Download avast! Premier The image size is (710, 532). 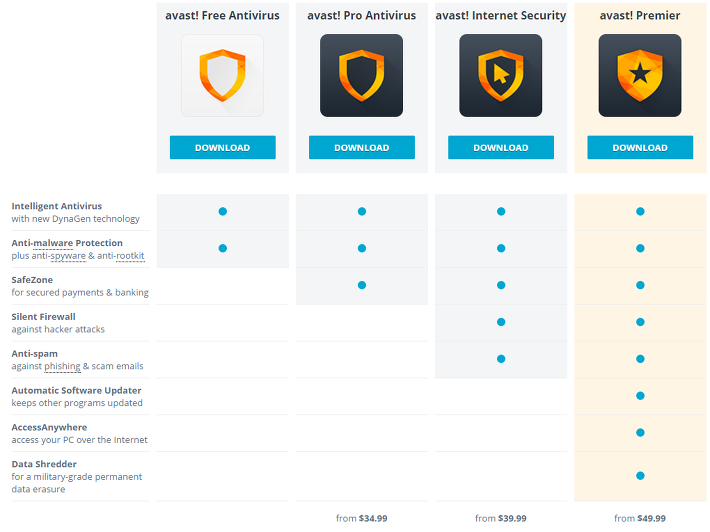click(640, 148)
